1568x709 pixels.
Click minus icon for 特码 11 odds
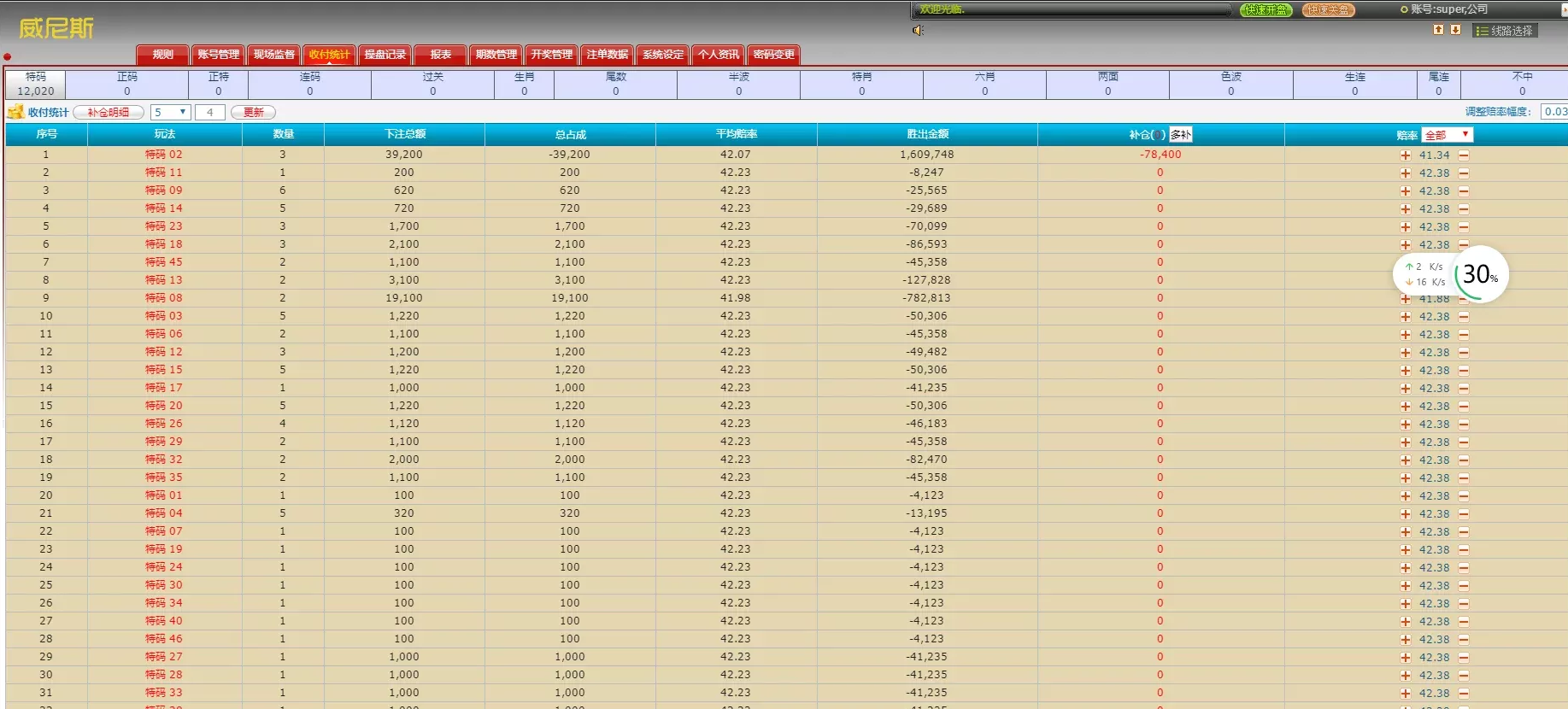(1464, 173)
